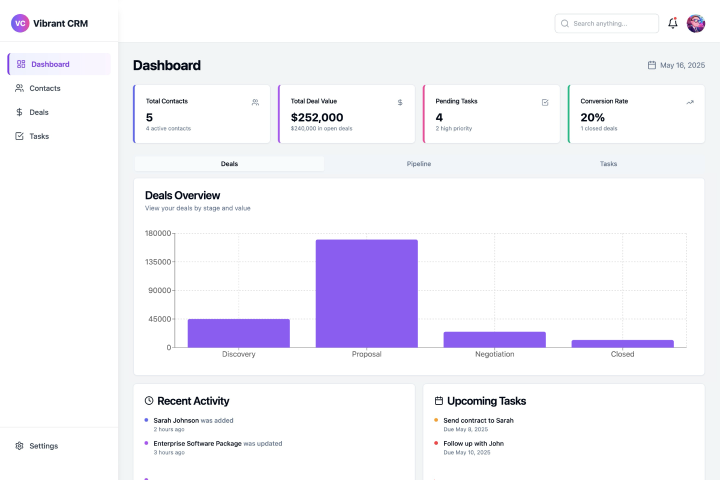Click the trend arrow icon on Conversion Rate card
Image resolution: width=720 pixels, height=480 pixels.
coord(690,102)
